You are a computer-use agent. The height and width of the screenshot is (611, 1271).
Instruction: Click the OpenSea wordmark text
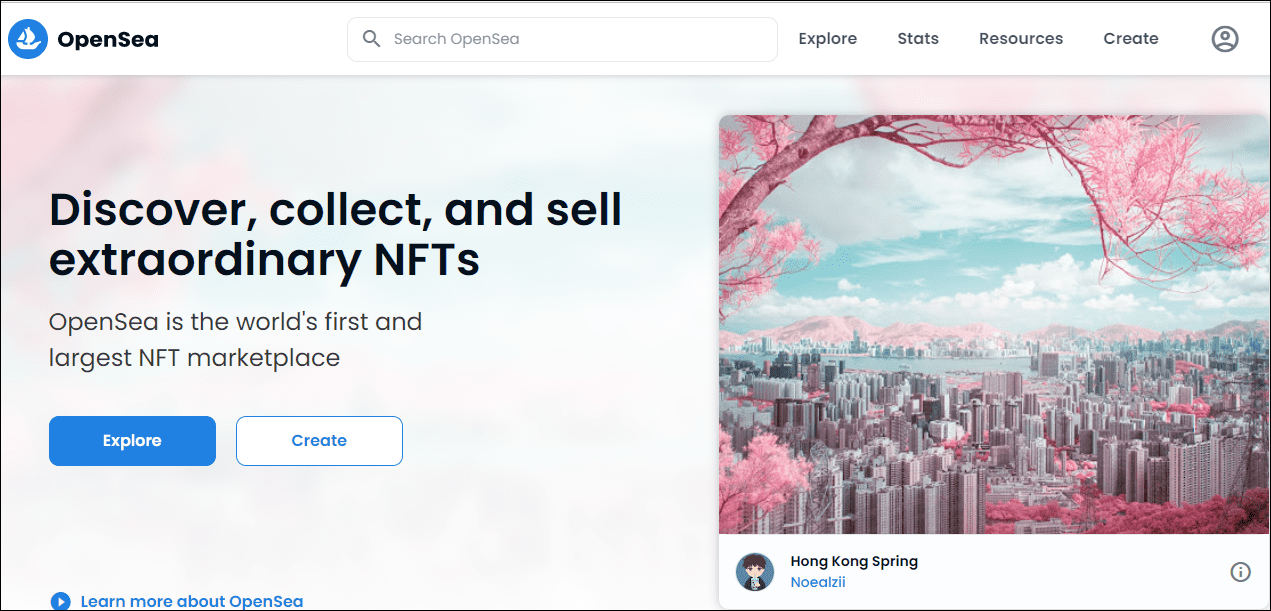click(108, 40)
